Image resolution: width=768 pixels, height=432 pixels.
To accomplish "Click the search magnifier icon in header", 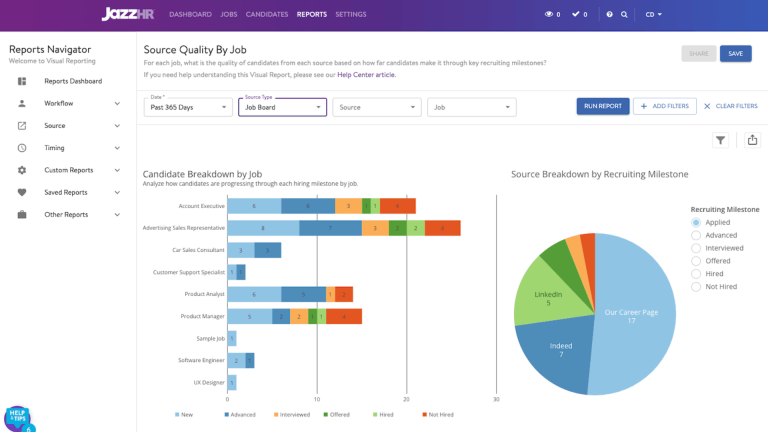I will (625, 15).
